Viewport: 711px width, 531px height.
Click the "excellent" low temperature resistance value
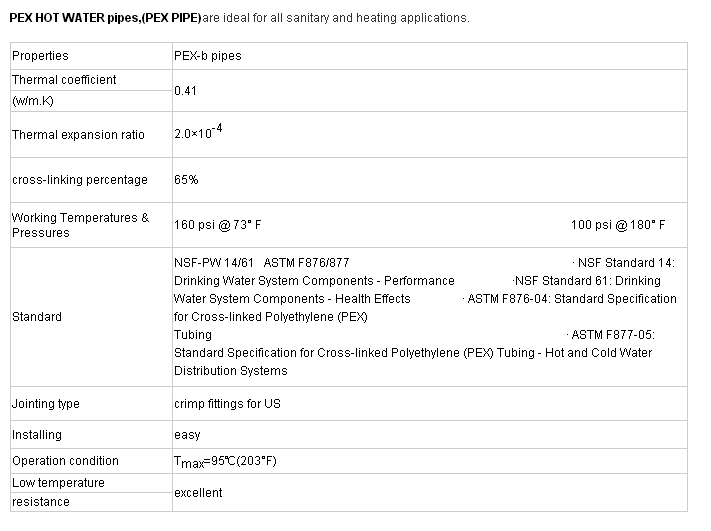(x=198, y=492)
